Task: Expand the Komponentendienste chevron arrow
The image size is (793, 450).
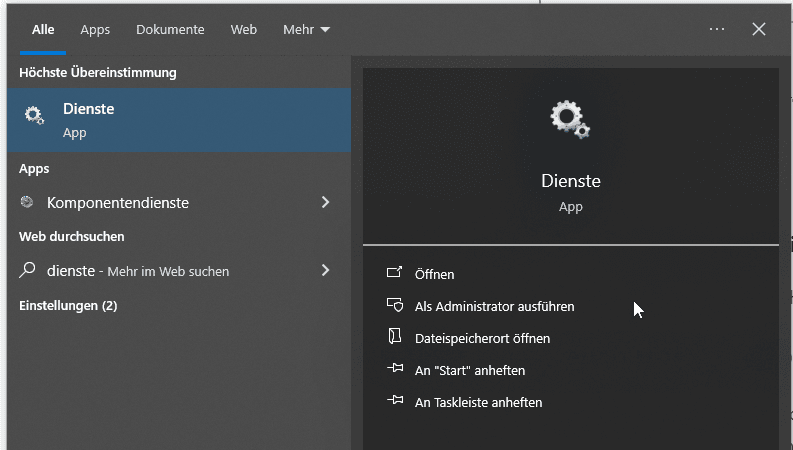Action: click(x=325, y=202)
